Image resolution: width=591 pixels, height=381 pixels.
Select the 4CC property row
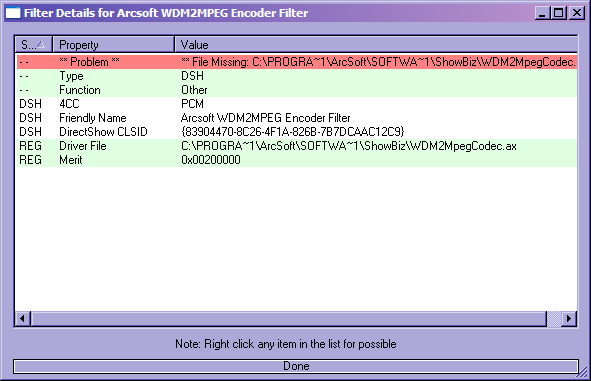[296, 104]
